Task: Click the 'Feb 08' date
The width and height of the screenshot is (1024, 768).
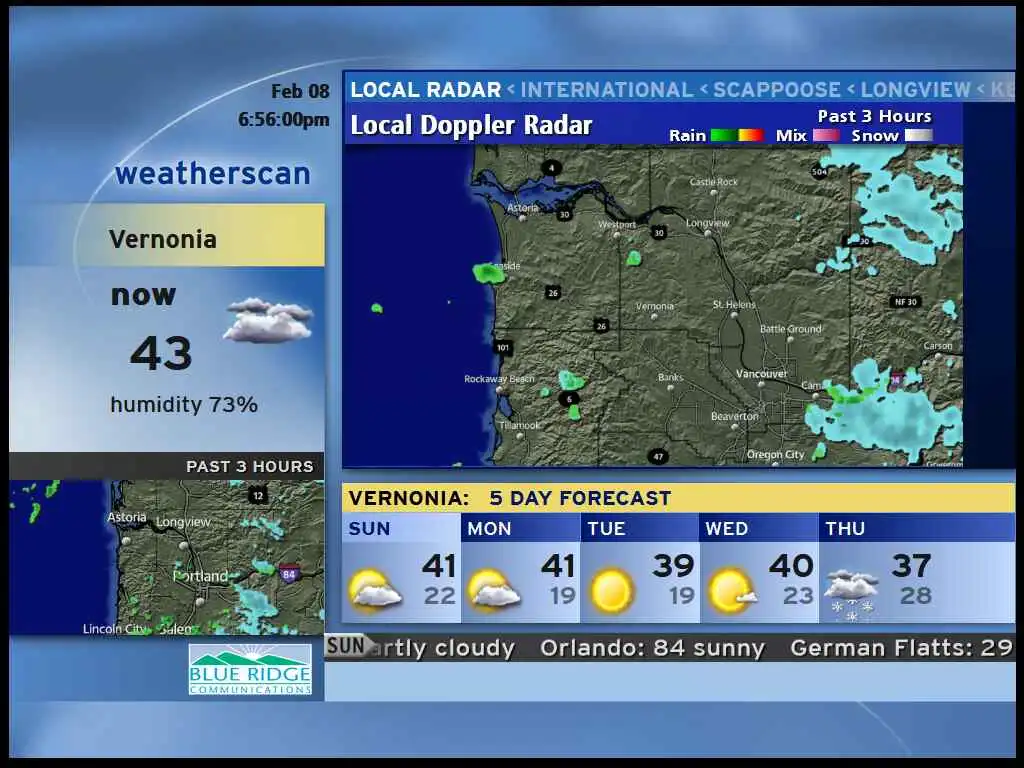Action: (300, 91)
